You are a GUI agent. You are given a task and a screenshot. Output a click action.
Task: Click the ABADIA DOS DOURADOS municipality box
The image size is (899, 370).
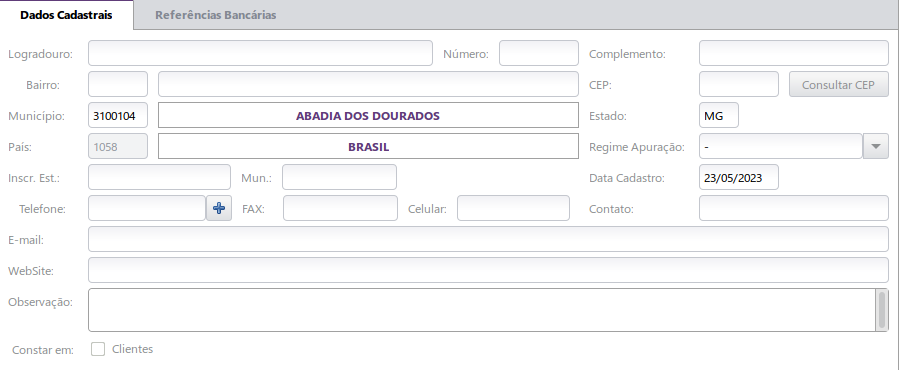pyautogui.click(x=368, y=115)
